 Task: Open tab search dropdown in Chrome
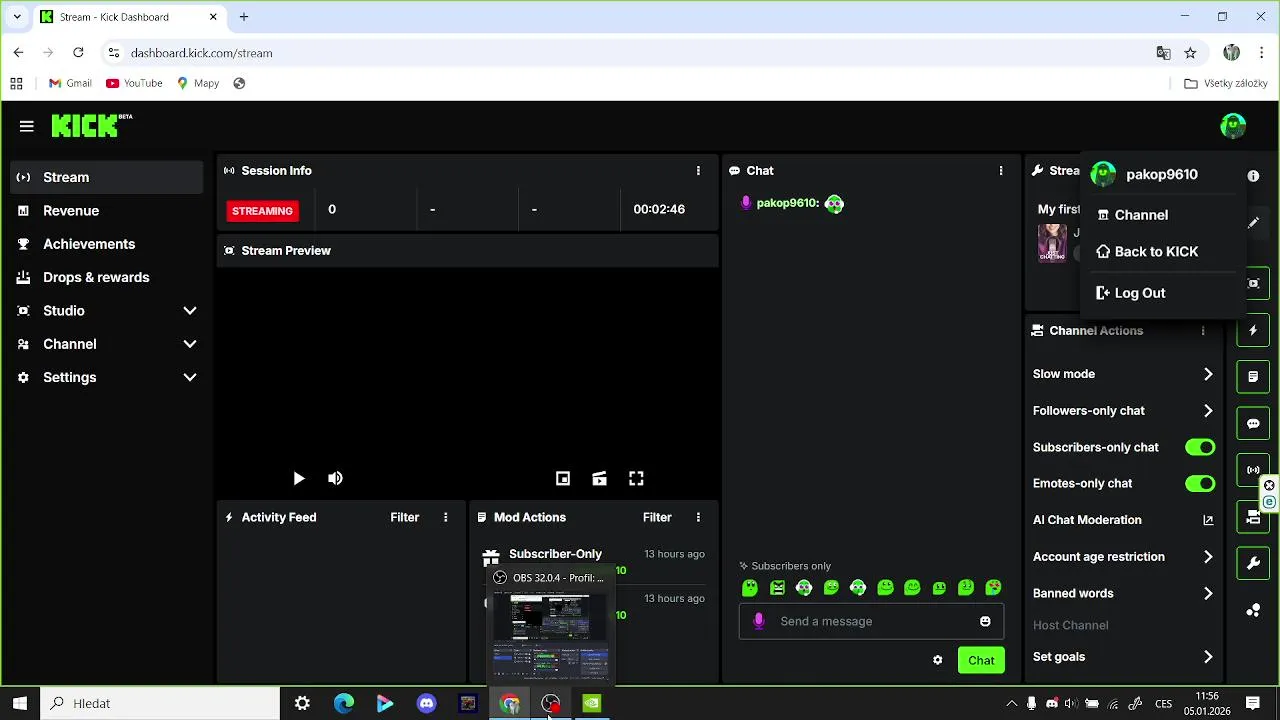[17, 17]
